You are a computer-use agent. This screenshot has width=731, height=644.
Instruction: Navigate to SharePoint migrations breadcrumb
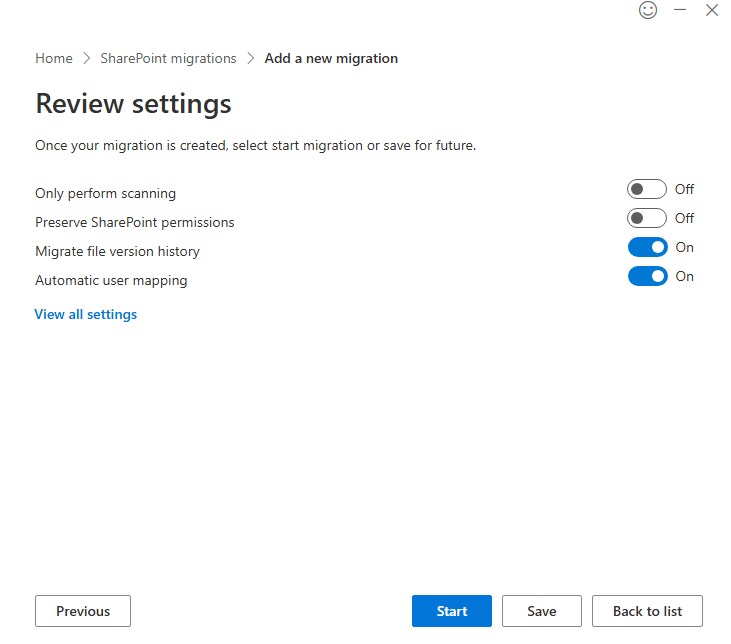[x=168, y=59]
